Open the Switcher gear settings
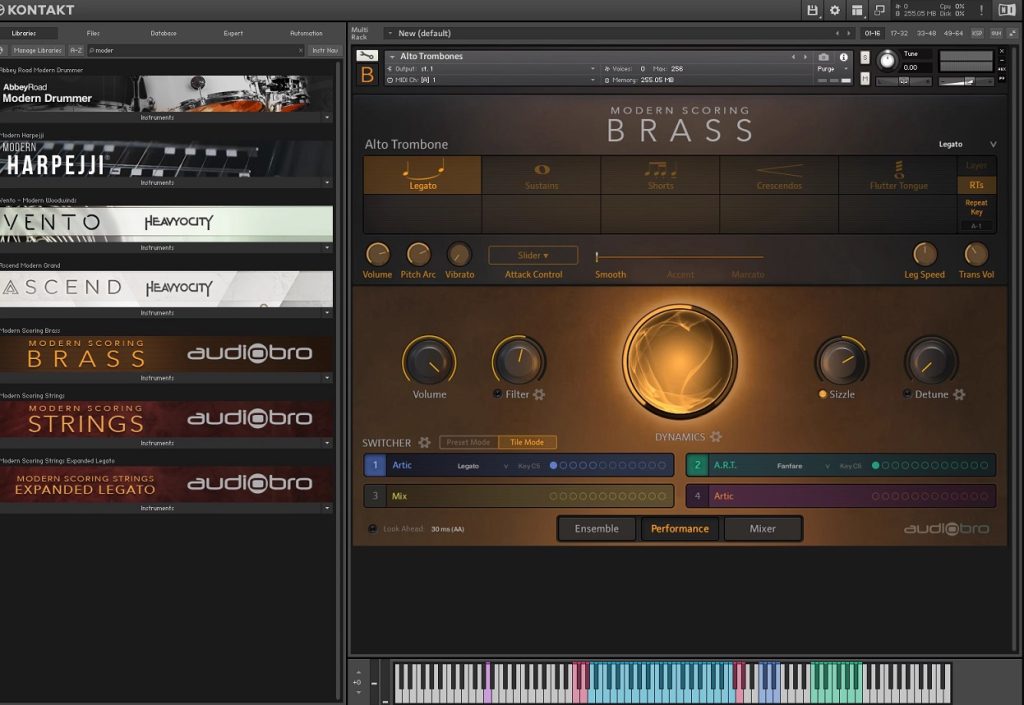 (x=424, y=442)
